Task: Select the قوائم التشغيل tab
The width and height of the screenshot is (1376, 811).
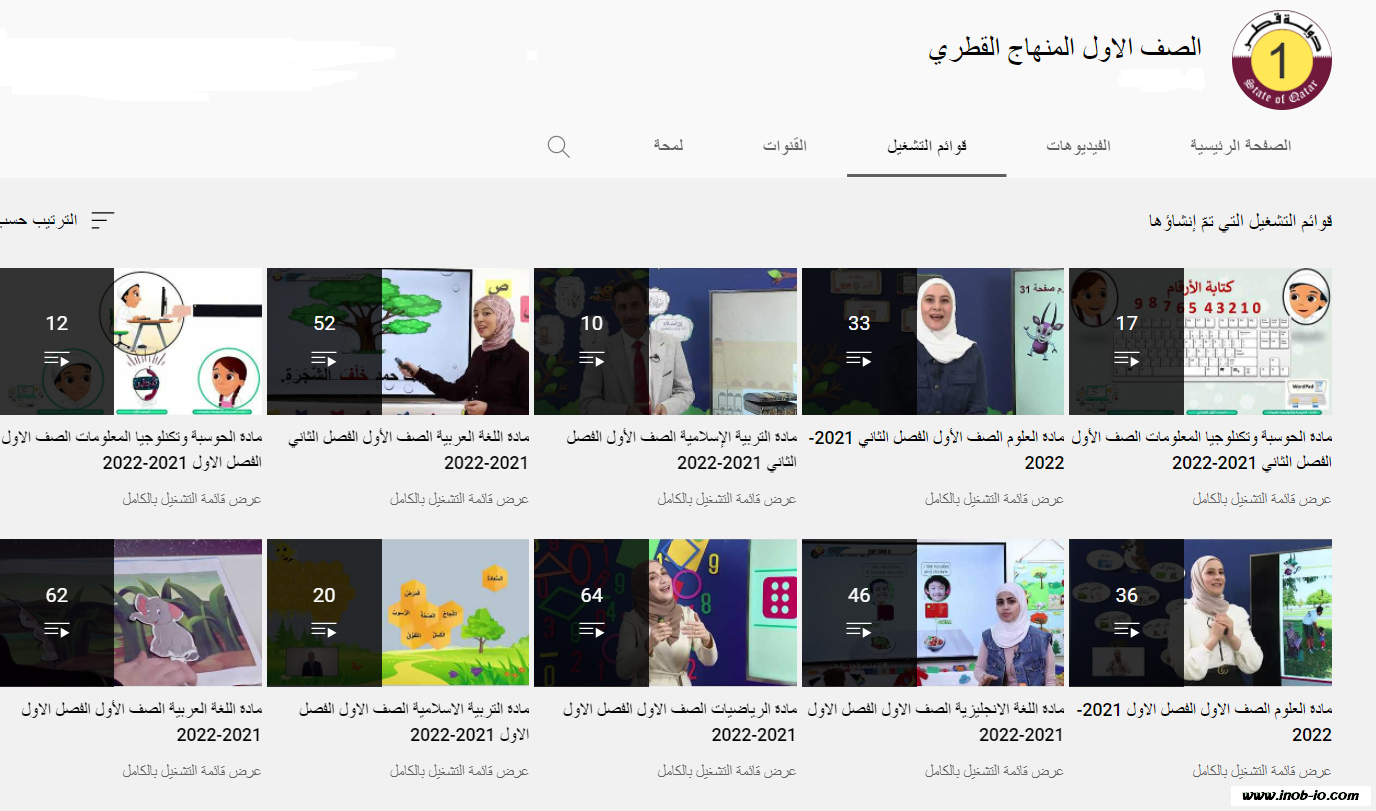Action: 926,146
